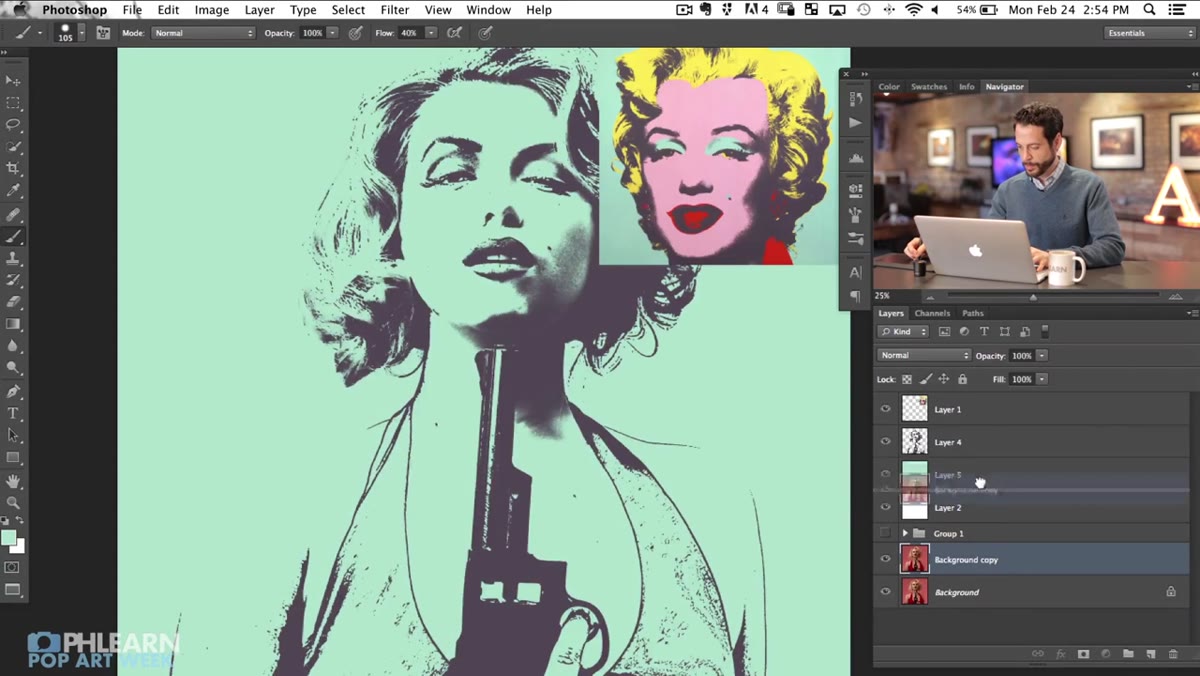Open layer blend mode Normal dropdown
The width and height of the screenshot is (1200, 676).
924,355
